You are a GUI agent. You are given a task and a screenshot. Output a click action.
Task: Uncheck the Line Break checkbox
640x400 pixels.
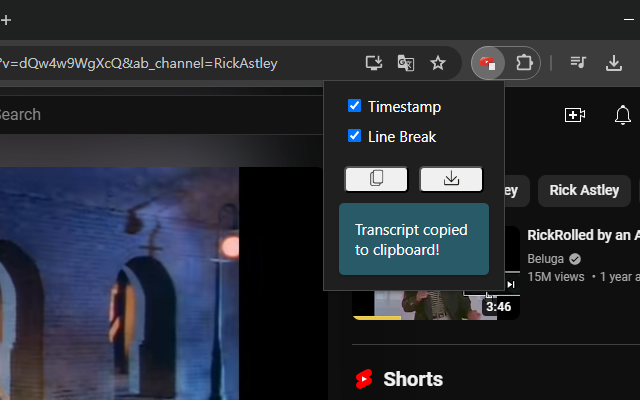click(x=354, y=136)
